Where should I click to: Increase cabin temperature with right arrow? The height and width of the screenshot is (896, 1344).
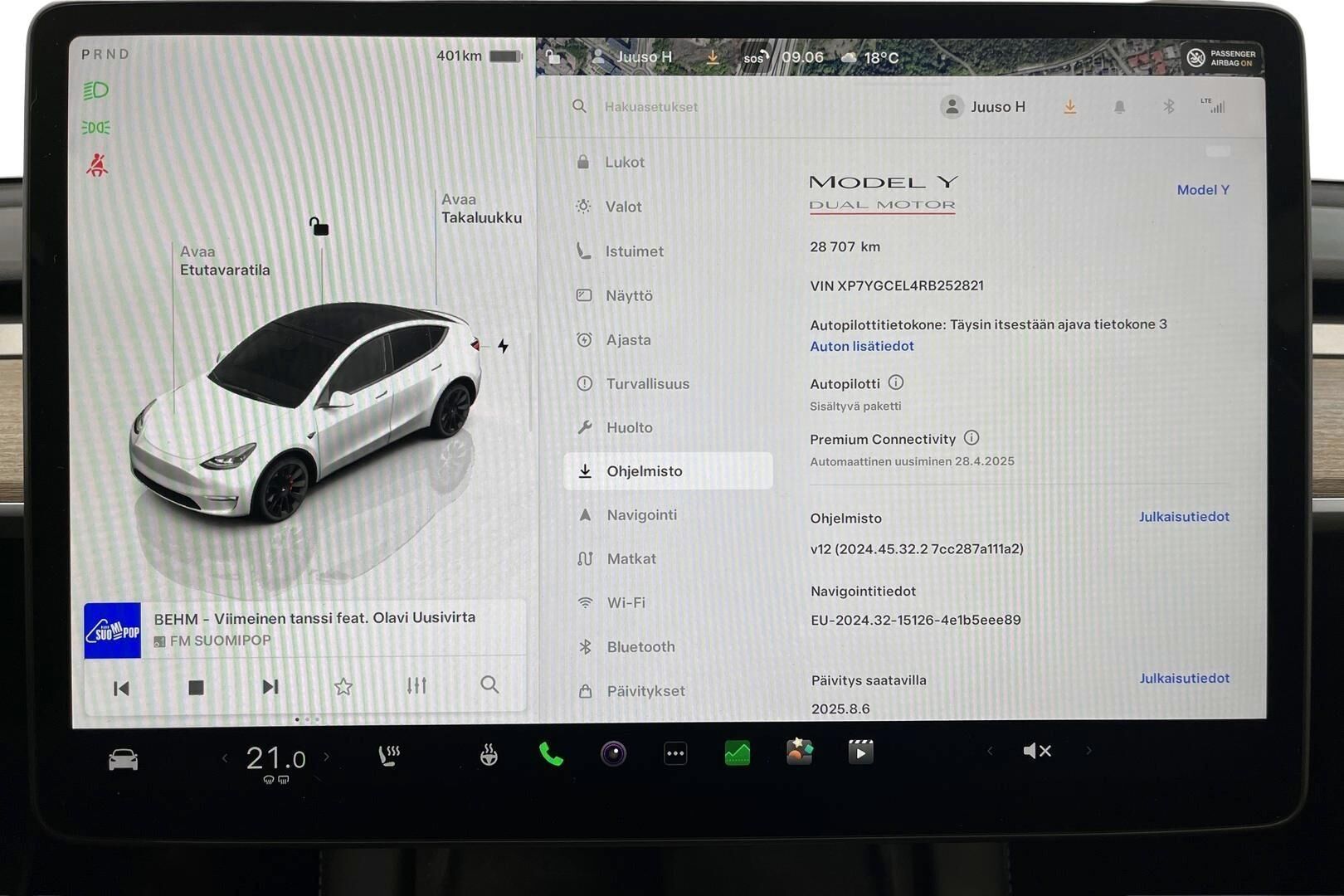(326, 757)
